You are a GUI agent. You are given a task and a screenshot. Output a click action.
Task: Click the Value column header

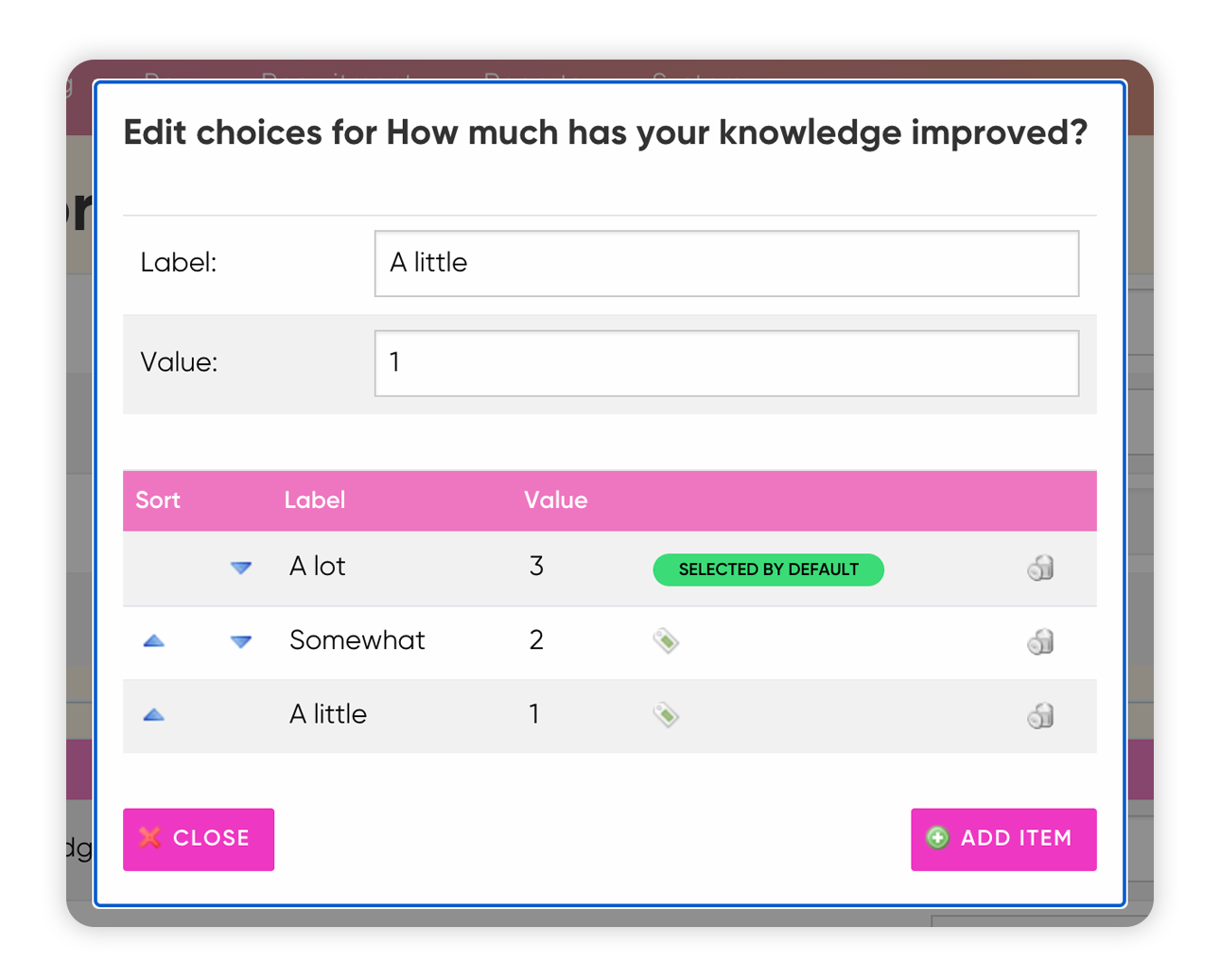tap(556, 500)
